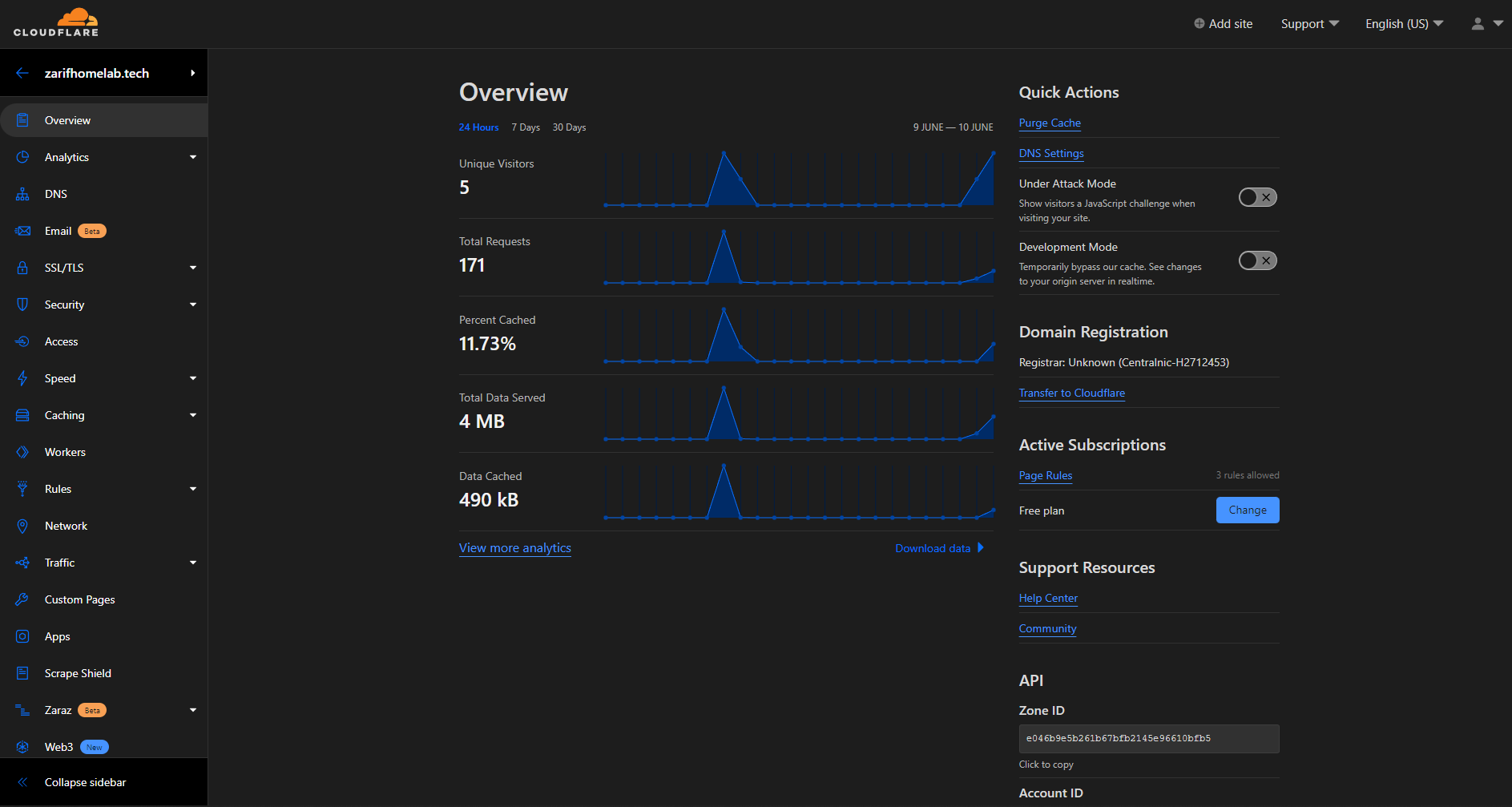Click Zone ID field to copy
Image resolution: width=1512 pixels, height=807 pixels.
[x=1148, y=738]
